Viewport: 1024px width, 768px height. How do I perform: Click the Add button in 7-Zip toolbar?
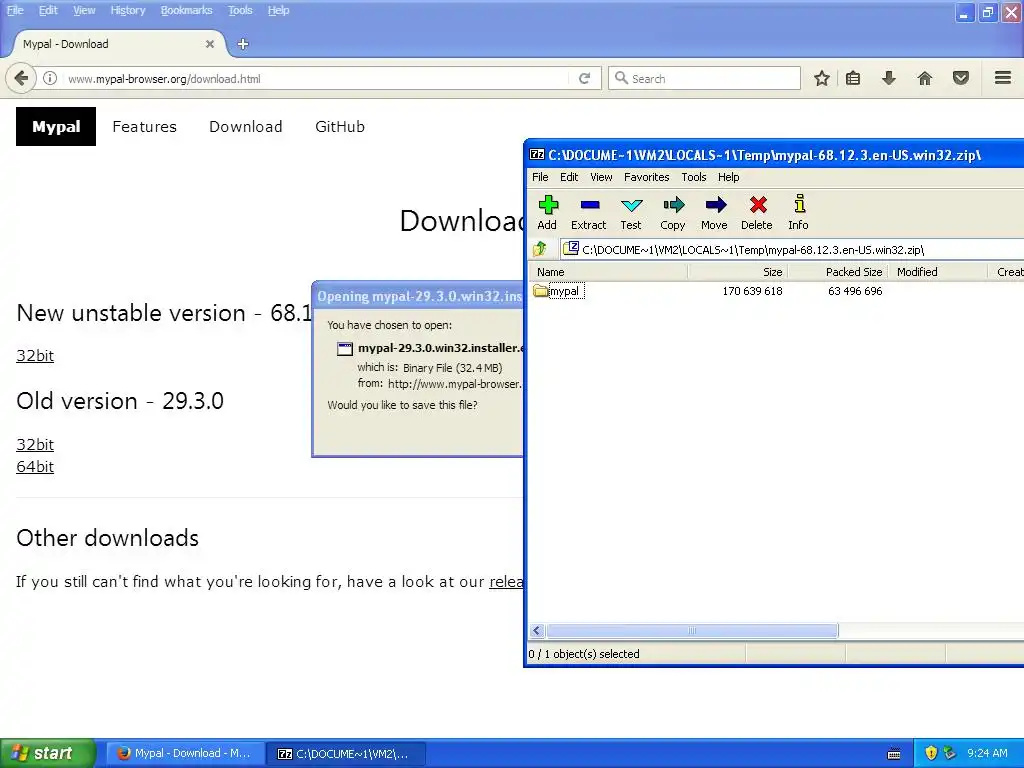click(x=547, y=213)
